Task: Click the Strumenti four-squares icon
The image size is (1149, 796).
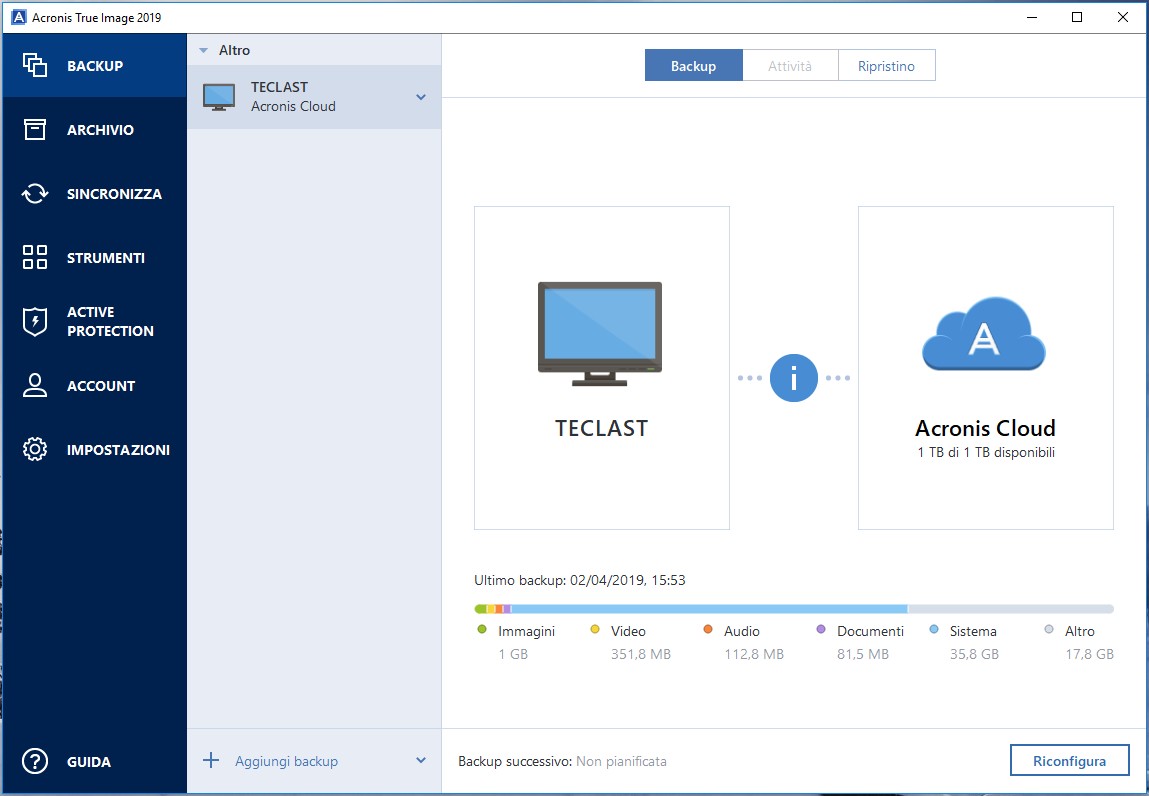Action: click(34, 257)
